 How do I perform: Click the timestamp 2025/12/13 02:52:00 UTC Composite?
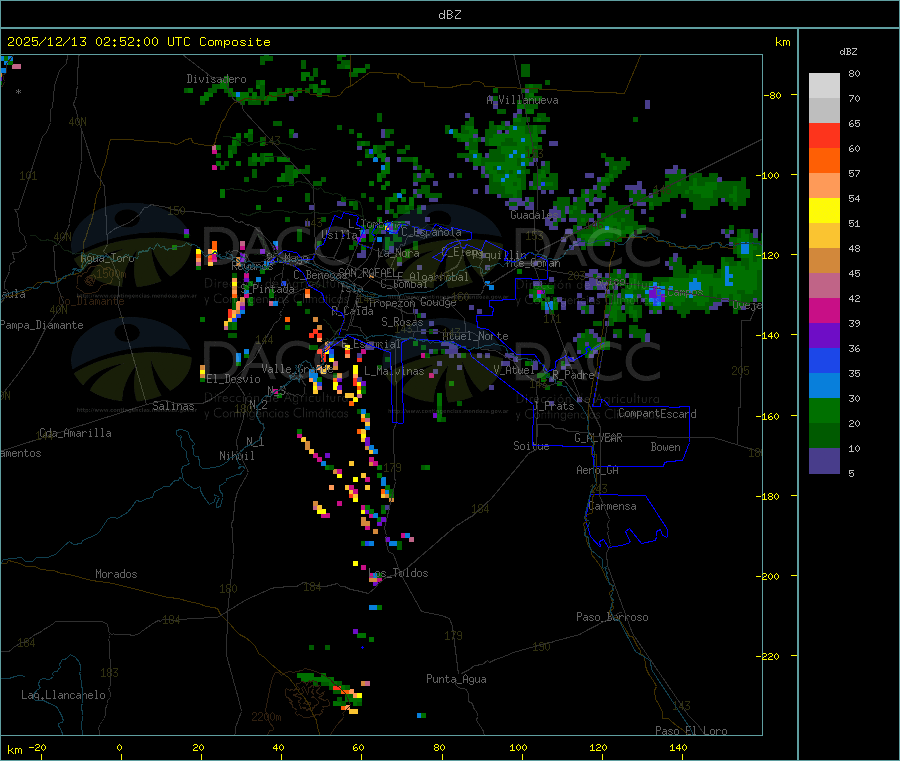138,42
